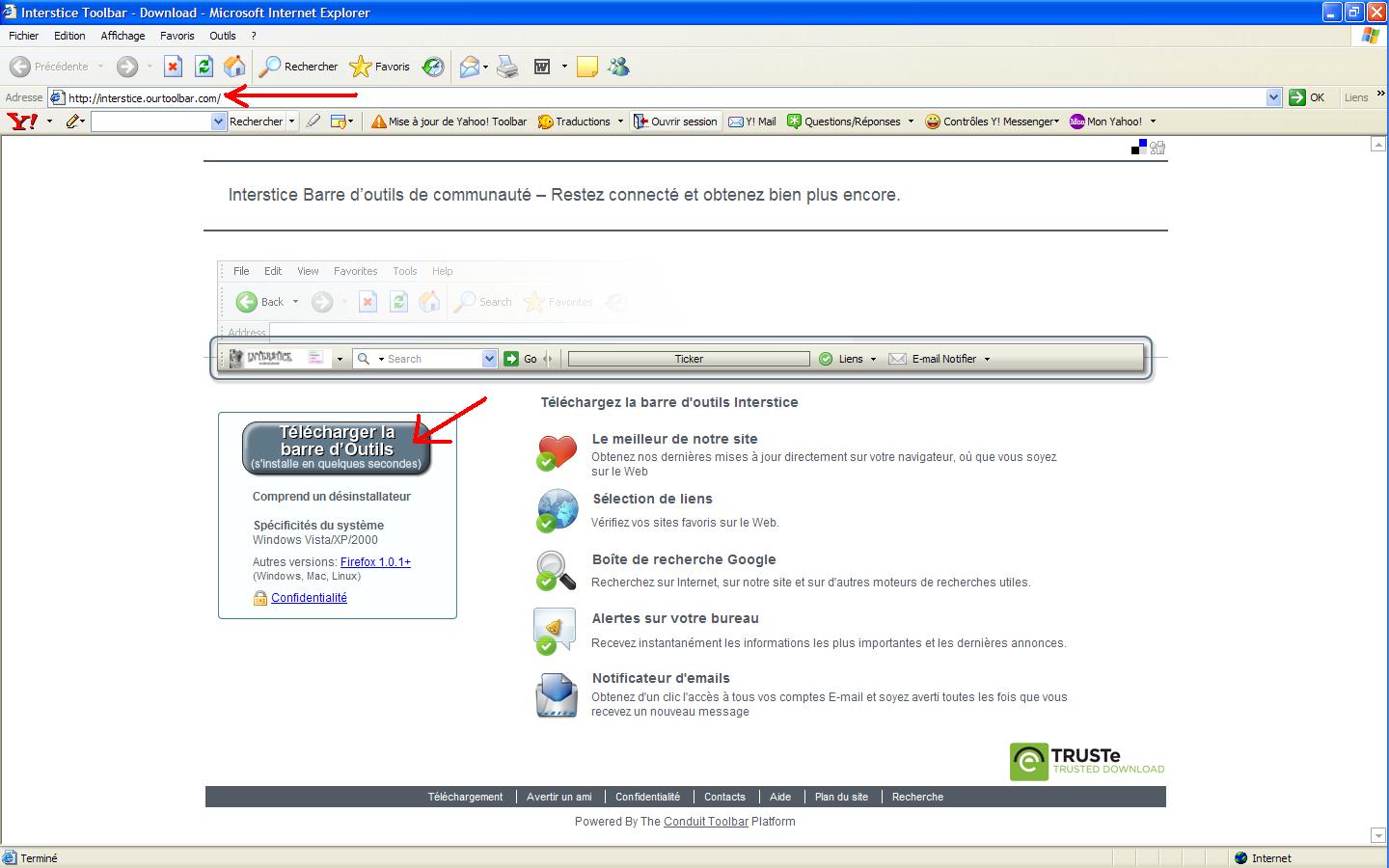
Task: Expand the address bar dropdown
Action: click(x=1273, y=97)
